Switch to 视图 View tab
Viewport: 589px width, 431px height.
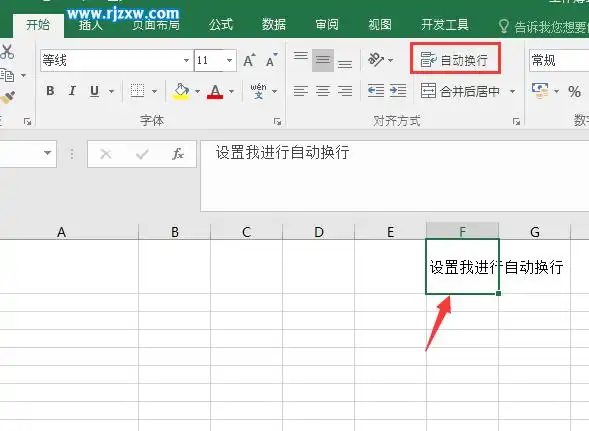point(380,25)
